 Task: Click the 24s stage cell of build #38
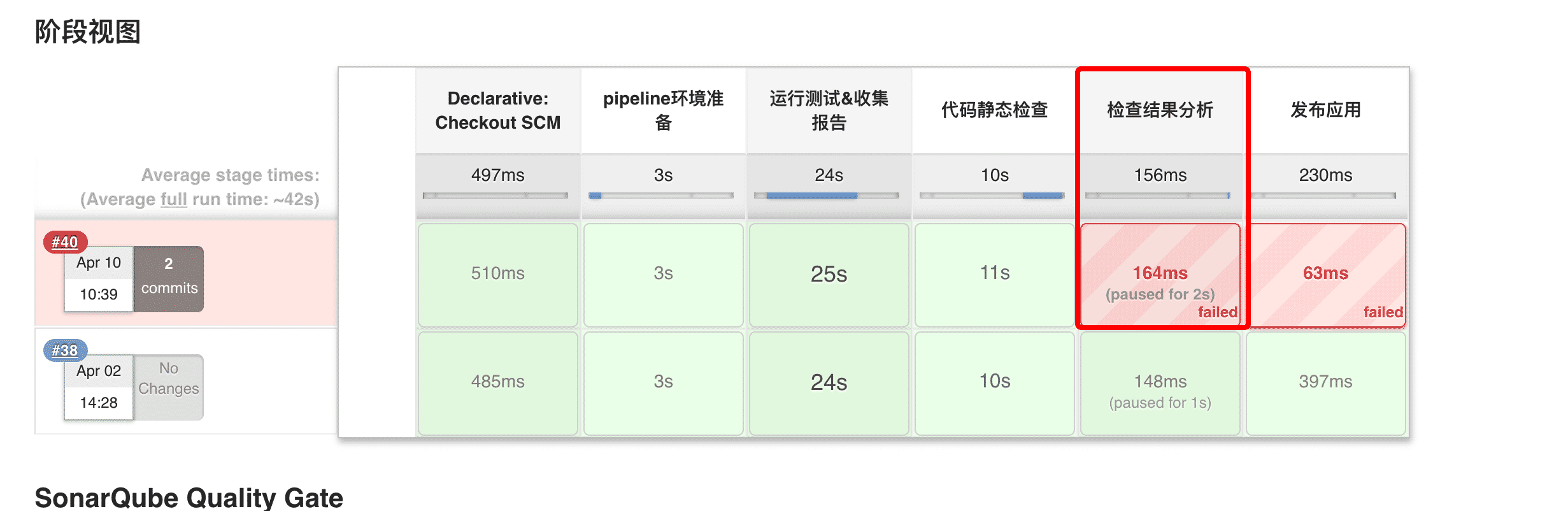(829, 382)
